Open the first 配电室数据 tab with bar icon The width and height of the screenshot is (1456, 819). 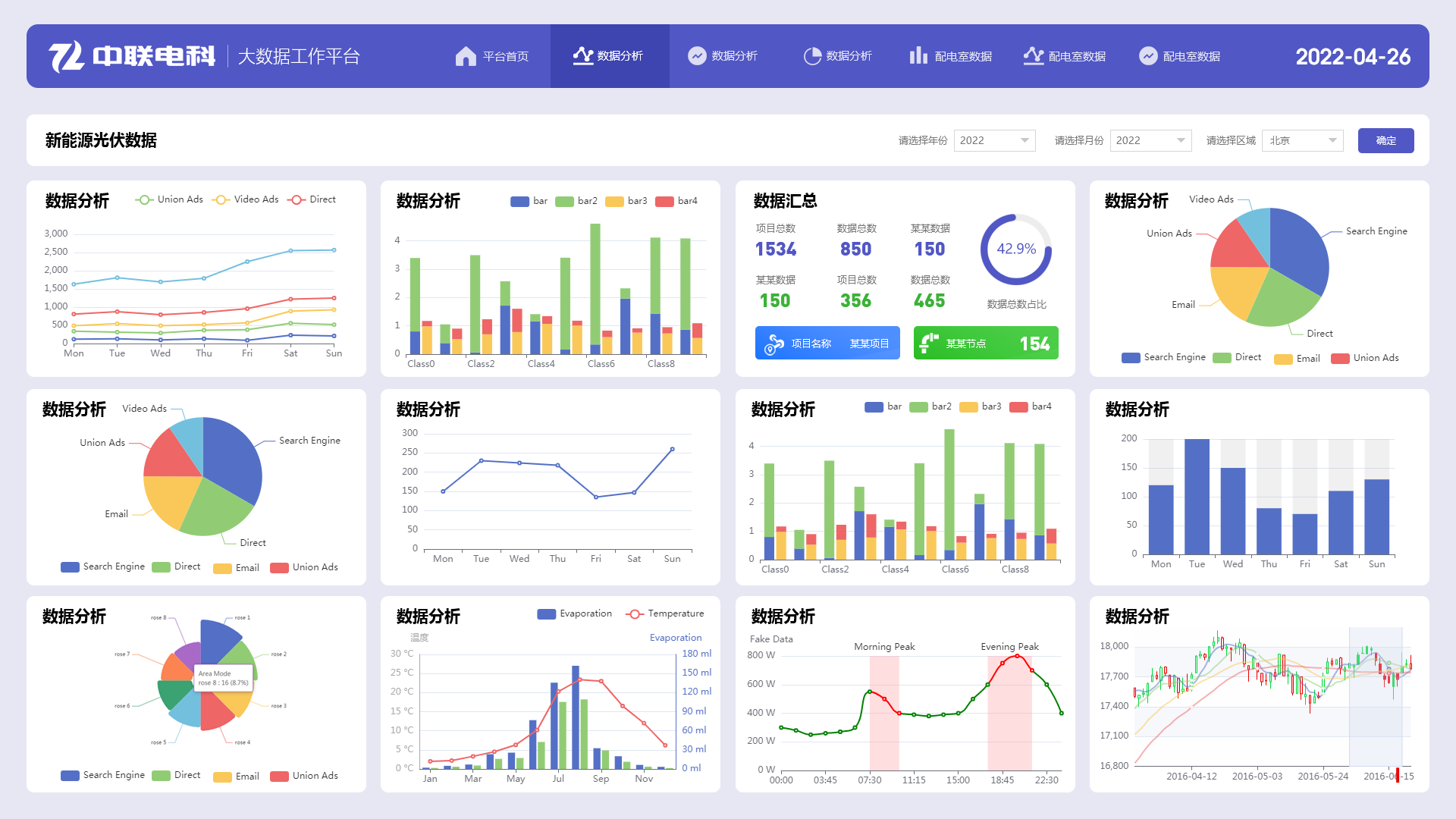click(x=951, y=56)
